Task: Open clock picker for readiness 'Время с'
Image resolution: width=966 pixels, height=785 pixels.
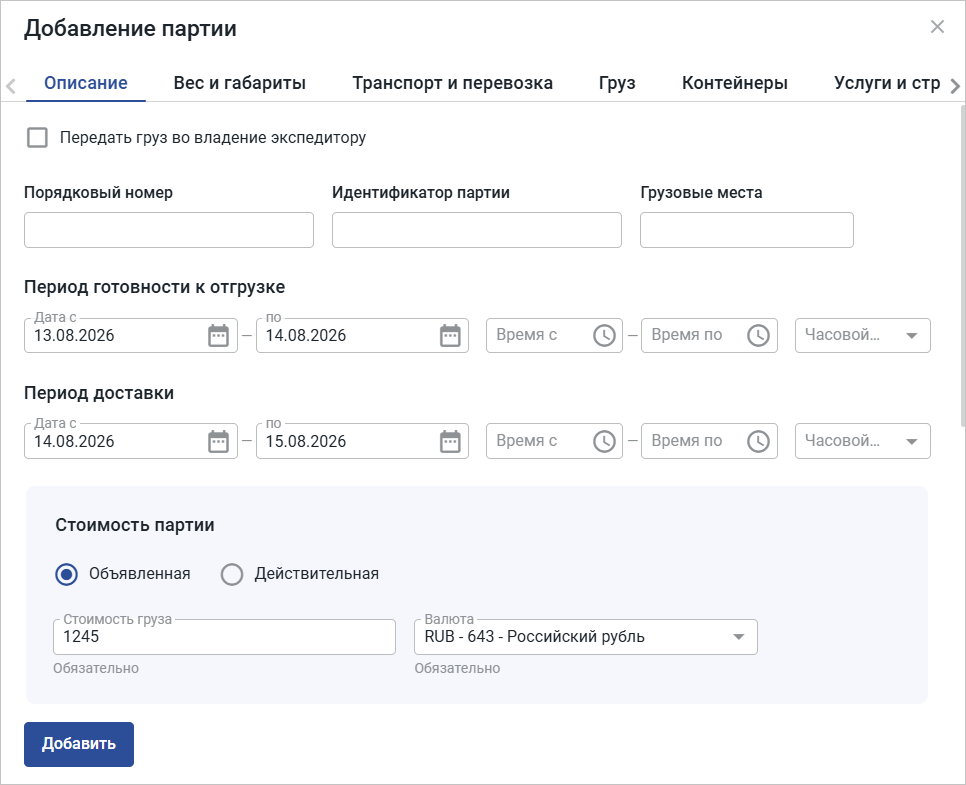Action: pyautogui.click(x=604, y=336)
